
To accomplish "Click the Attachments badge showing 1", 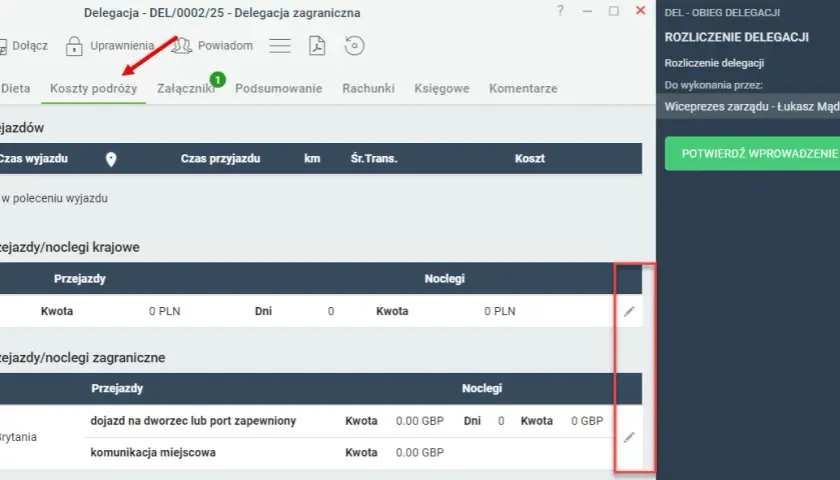I will (x=218, y=80).
